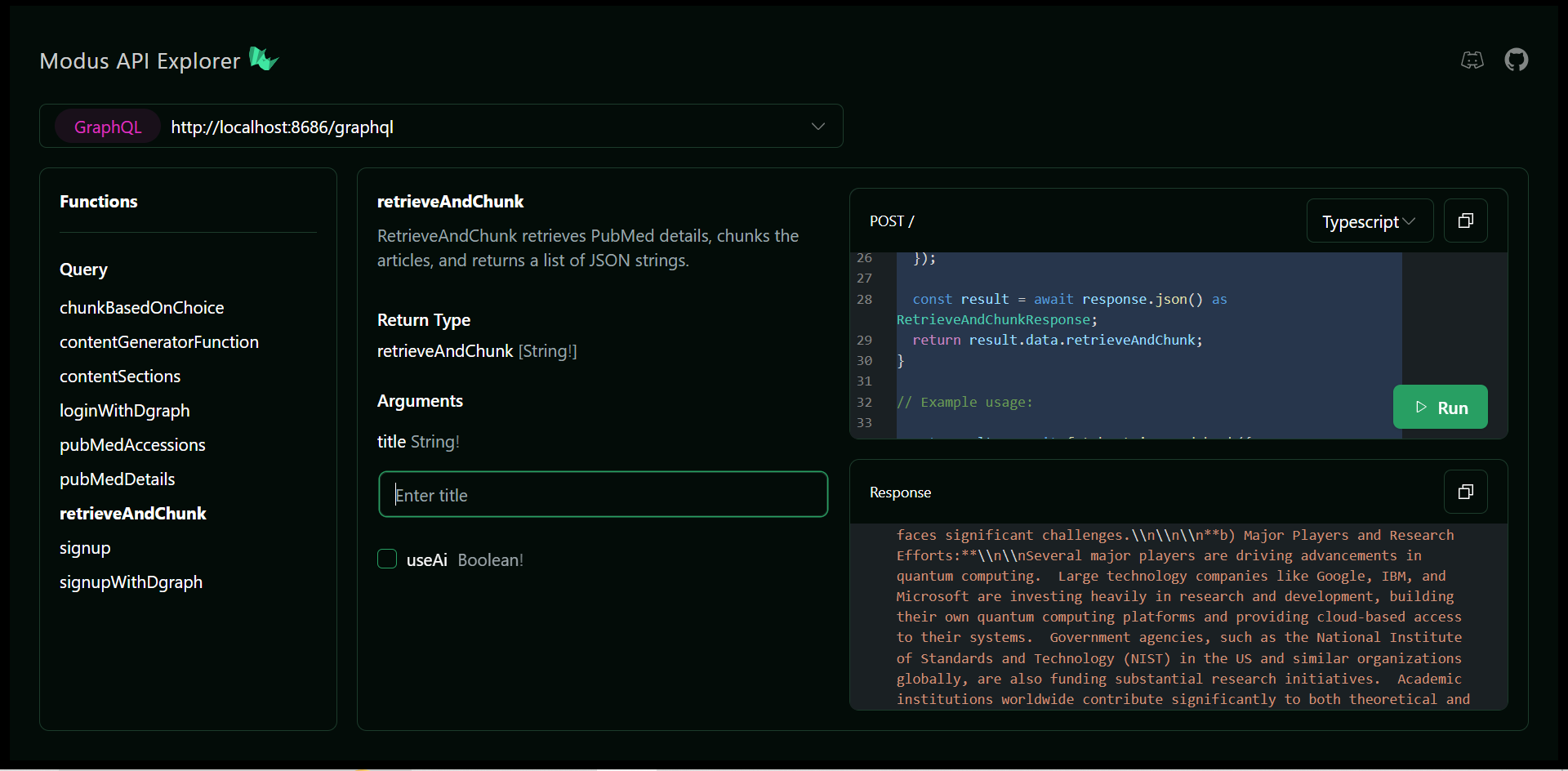Click the Modus logo leaf icon
Image resolution: width=1568 pixels, height=771 pixels.
coord(264,59)
